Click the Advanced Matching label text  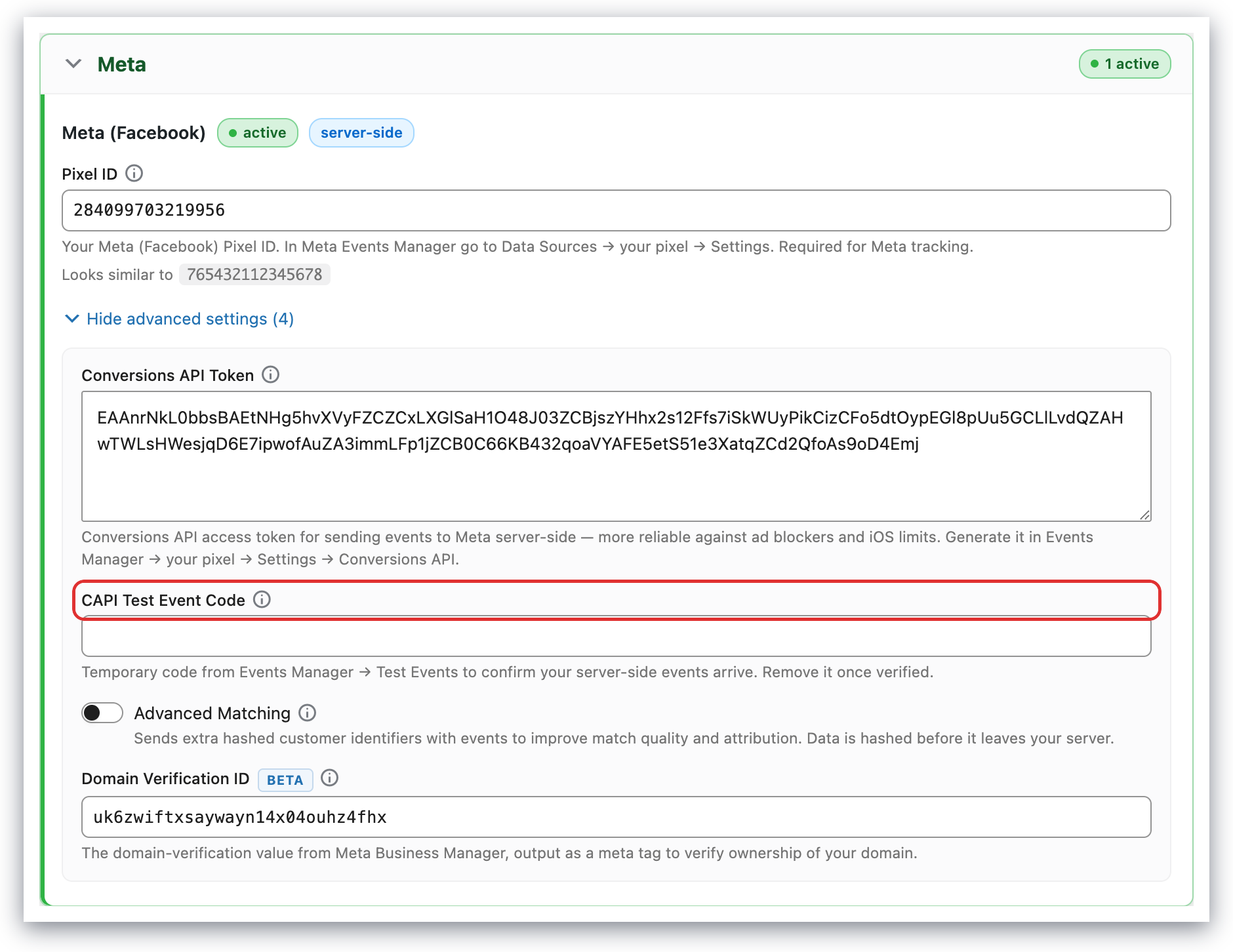click(x=212, y=713)
